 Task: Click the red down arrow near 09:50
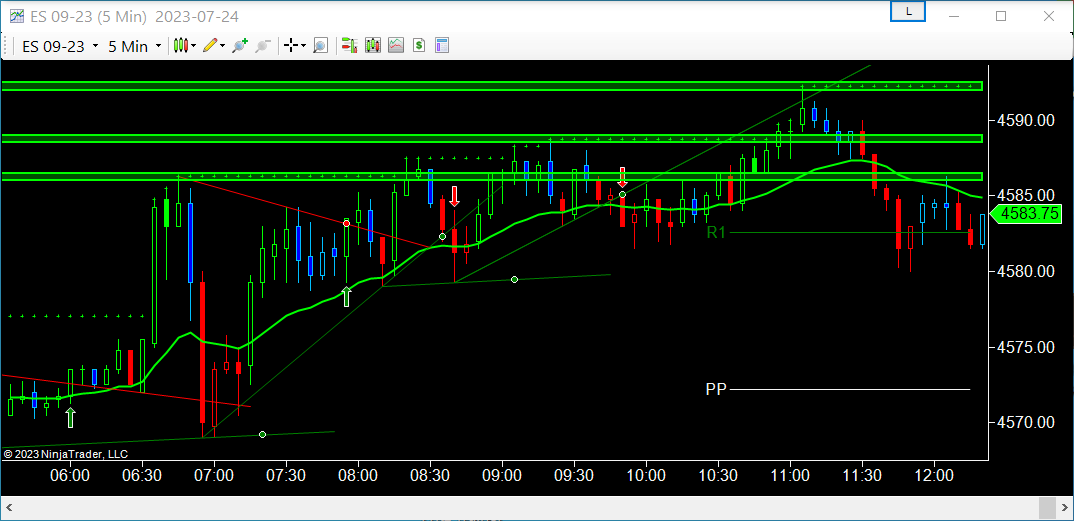(x=622, y=177)
